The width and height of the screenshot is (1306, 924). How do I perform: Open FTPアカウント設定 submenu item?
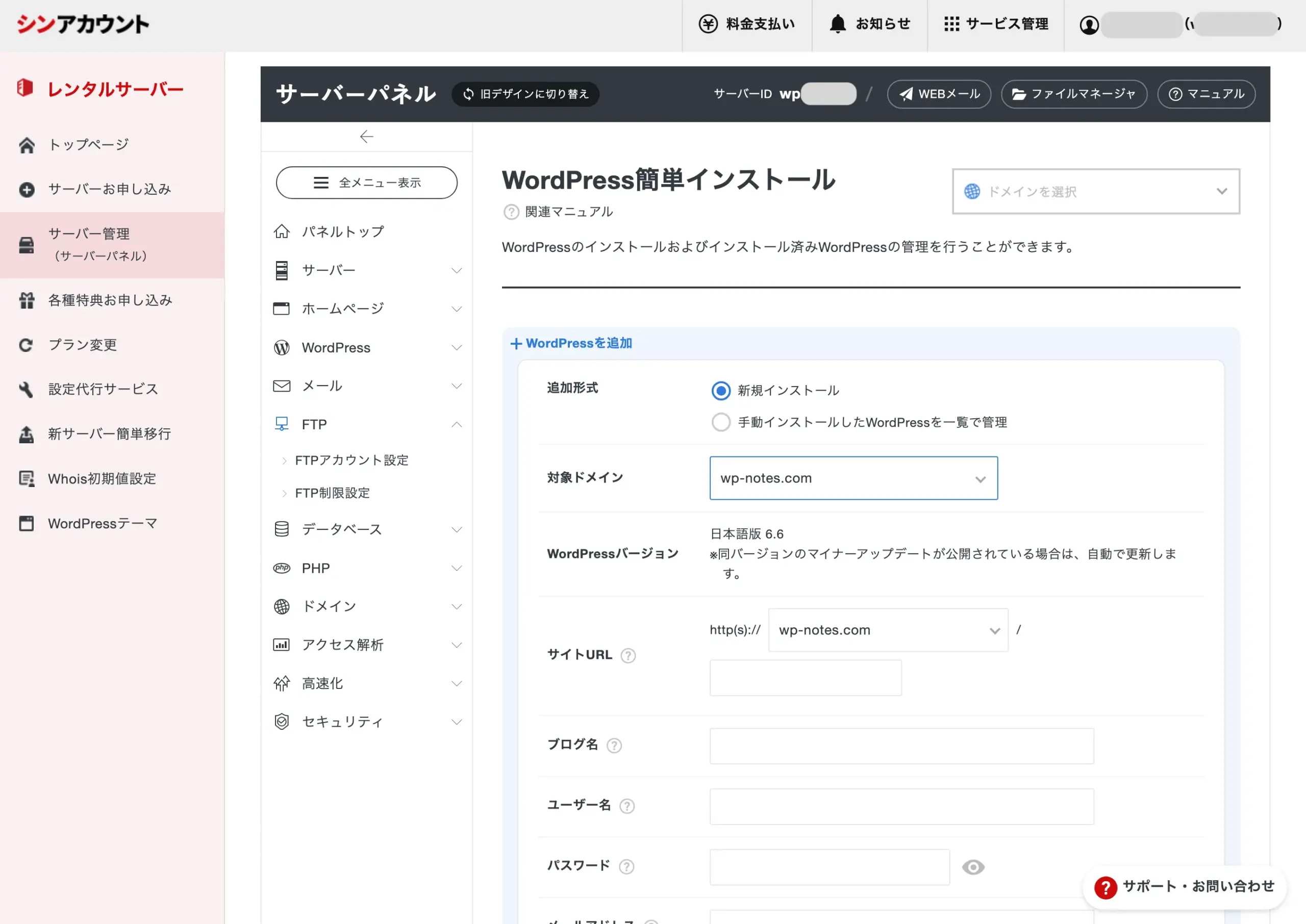(x=351, y=460)
